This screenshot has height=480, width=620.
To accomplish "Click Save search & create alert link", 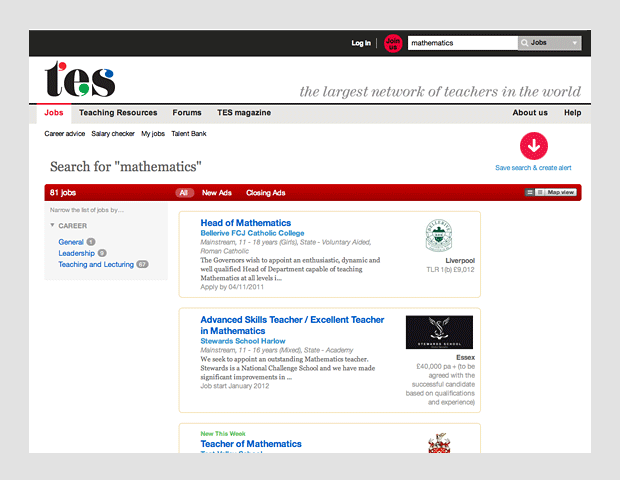I will pos(533,168).
